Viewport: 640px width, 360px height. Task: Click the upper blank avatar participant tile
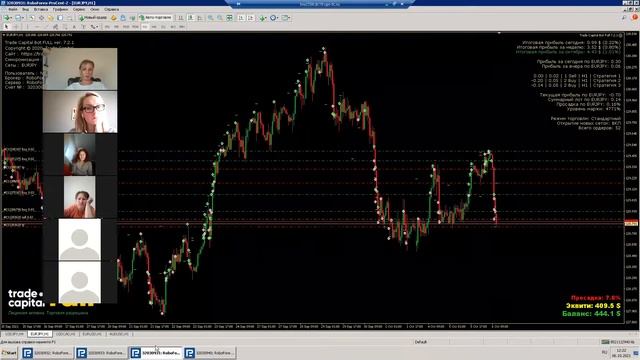click(x=80, y=239)
